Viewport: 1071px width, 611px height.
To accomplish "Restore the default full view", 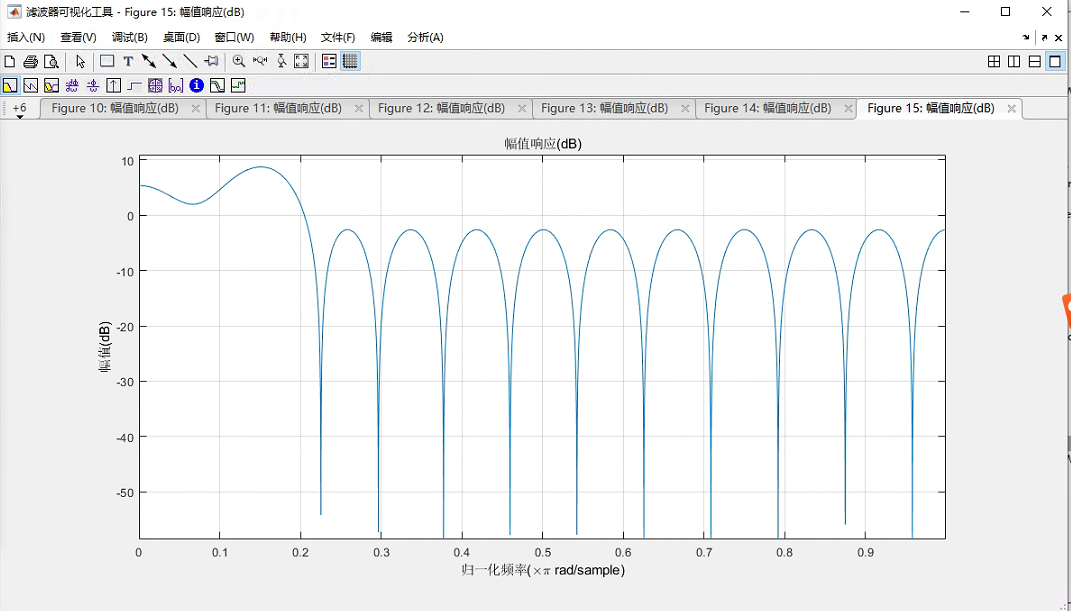I will pyautogui.click(x=301, y=61).
